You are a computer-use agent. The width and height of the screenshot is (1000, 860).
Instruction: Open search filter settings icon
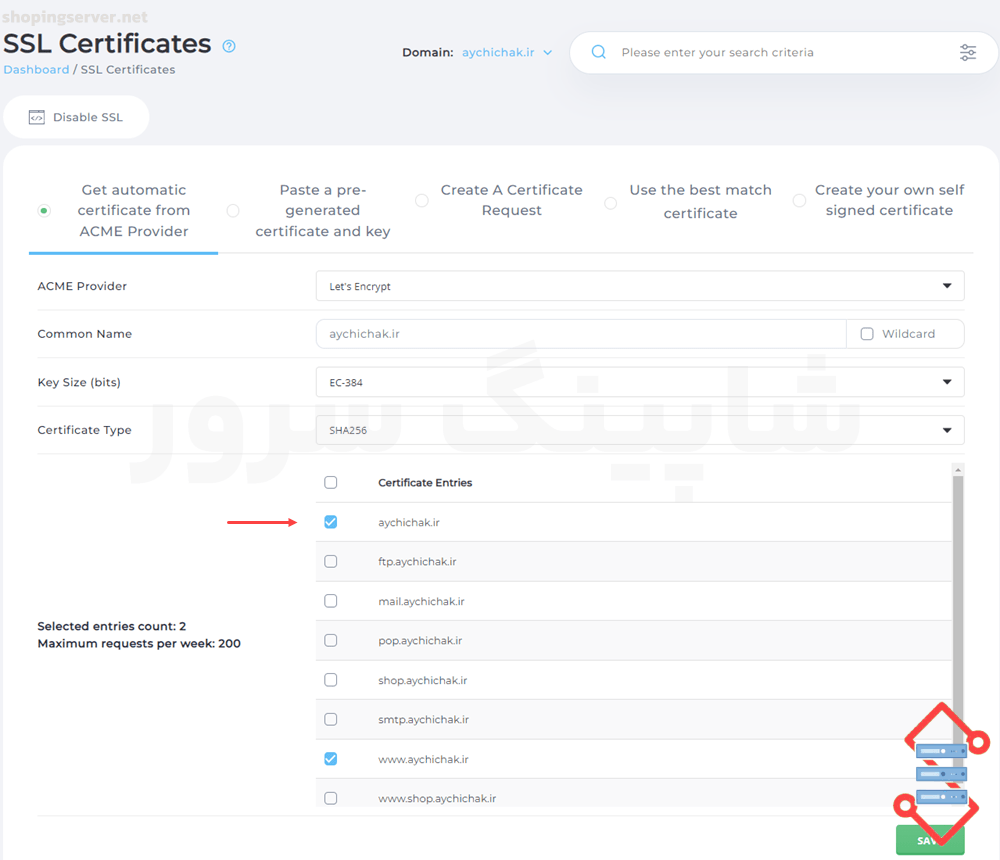click(967, 52)
